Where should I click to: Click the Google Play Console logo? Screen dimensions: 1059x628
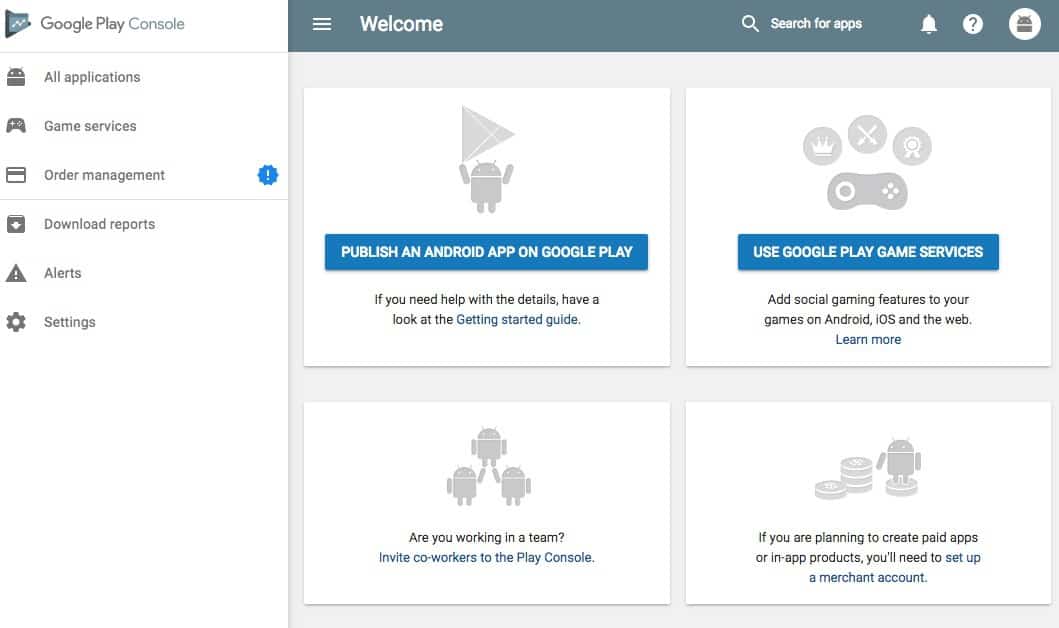[x=95, y=24]
